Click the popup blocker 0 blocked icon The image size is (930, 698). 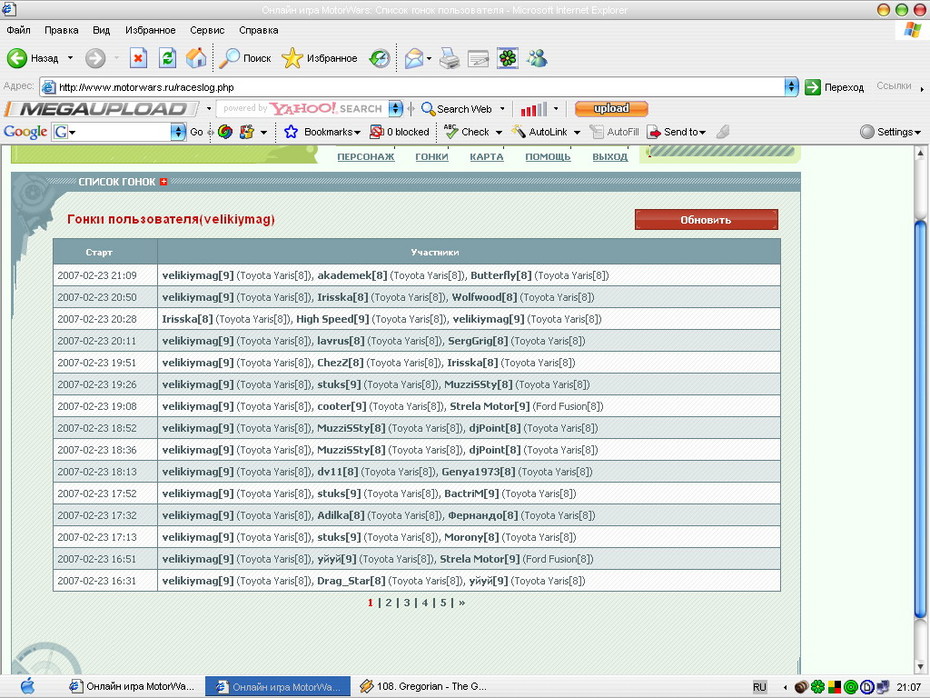377,132
